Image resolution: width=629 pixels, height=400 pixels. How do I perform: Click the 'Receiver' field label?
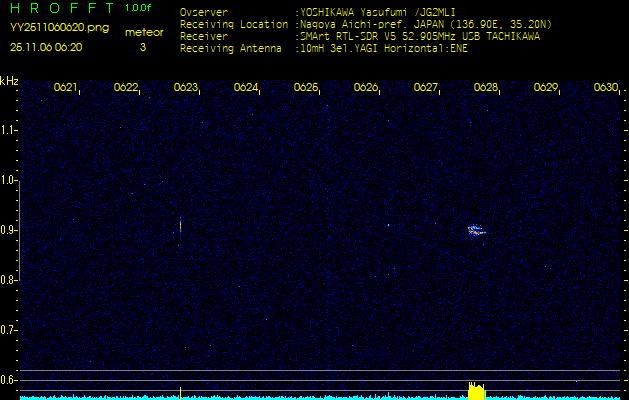click(204, 37)
